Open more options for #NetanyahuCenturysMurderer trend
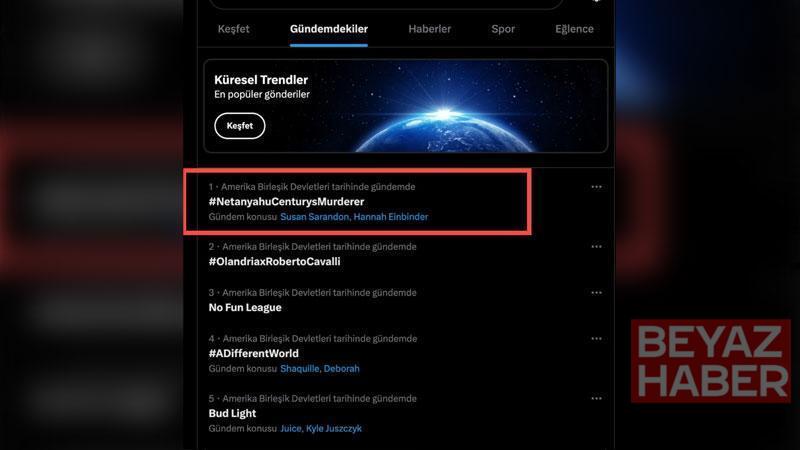Screen dimensions: 800x450 tap(596, 187)
